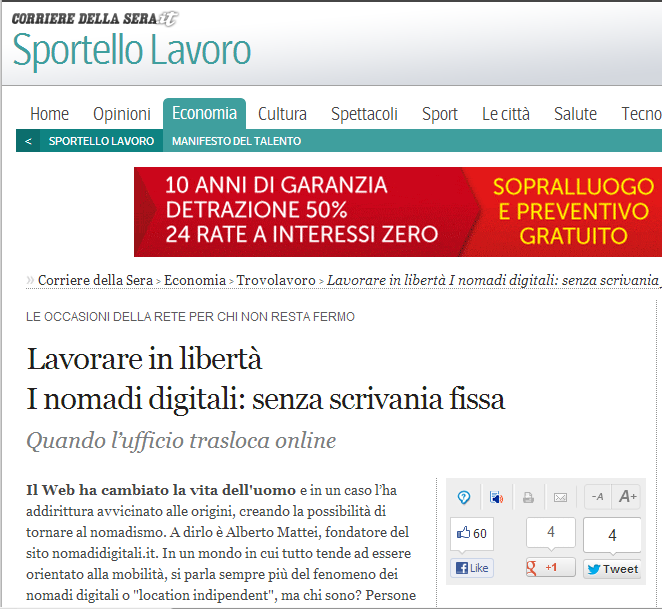Click the listen-to-article speaker icon
Image resolution: width=662 pixels, height=609 pixels.
tap(496, 497)
